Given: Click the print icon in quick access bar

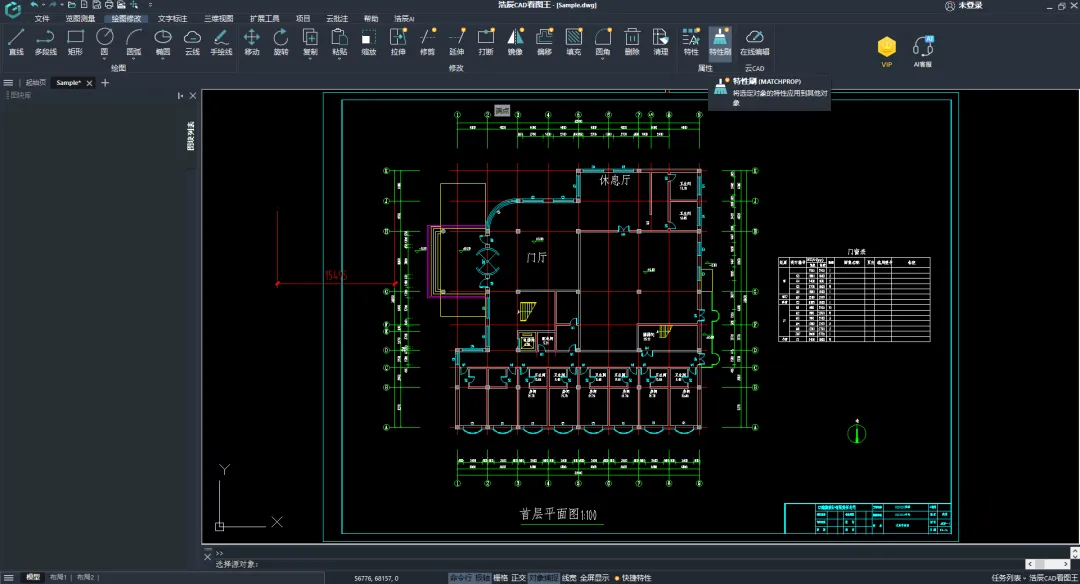Looking at the screenshot, I should (x=109, y=5).
